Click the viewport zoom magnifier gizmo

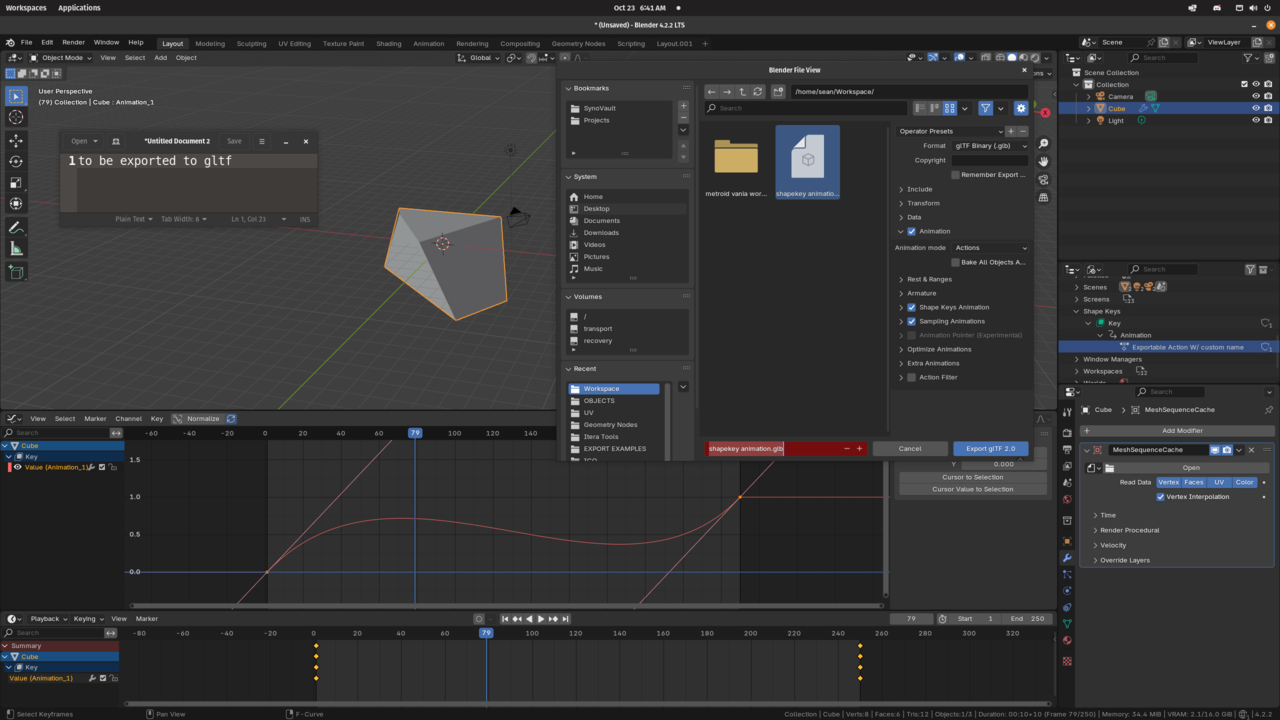[1044, 144]
